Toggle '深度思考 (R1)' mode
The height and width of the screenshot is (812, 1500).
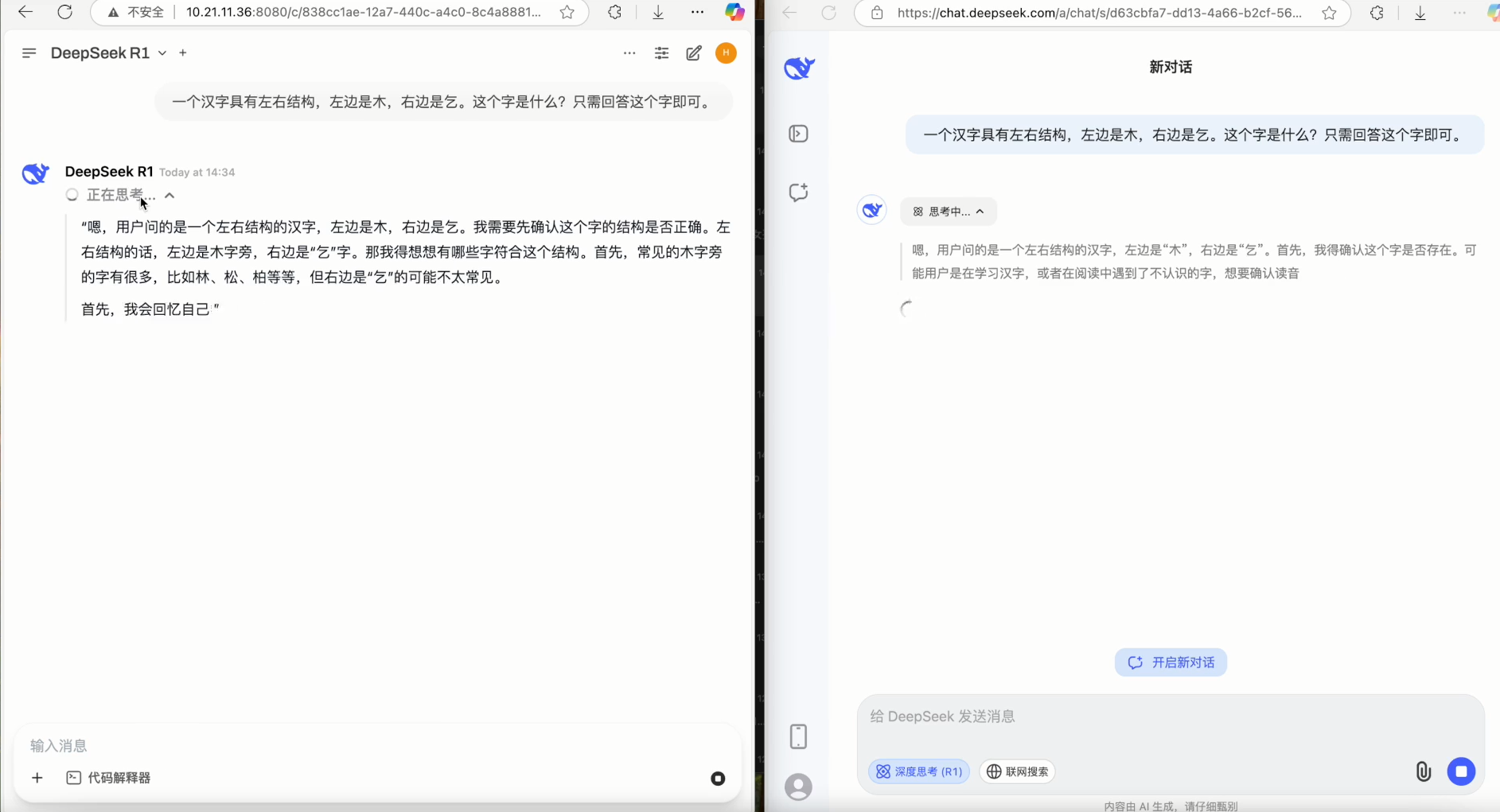coord(919,771)
